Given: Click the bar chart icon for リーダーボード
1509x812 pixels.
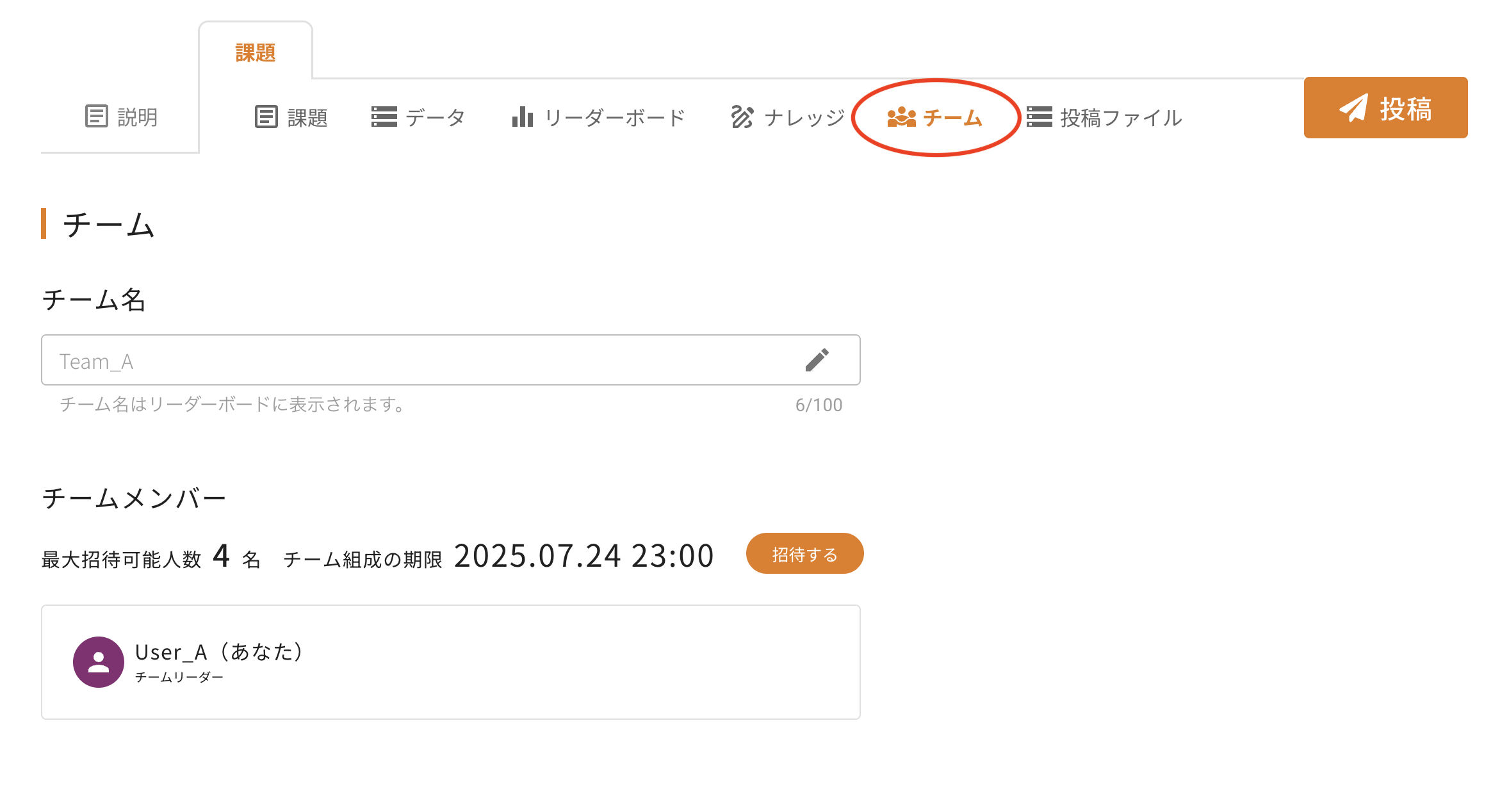Looking at the screenshot, I should [x=522, y=117].
